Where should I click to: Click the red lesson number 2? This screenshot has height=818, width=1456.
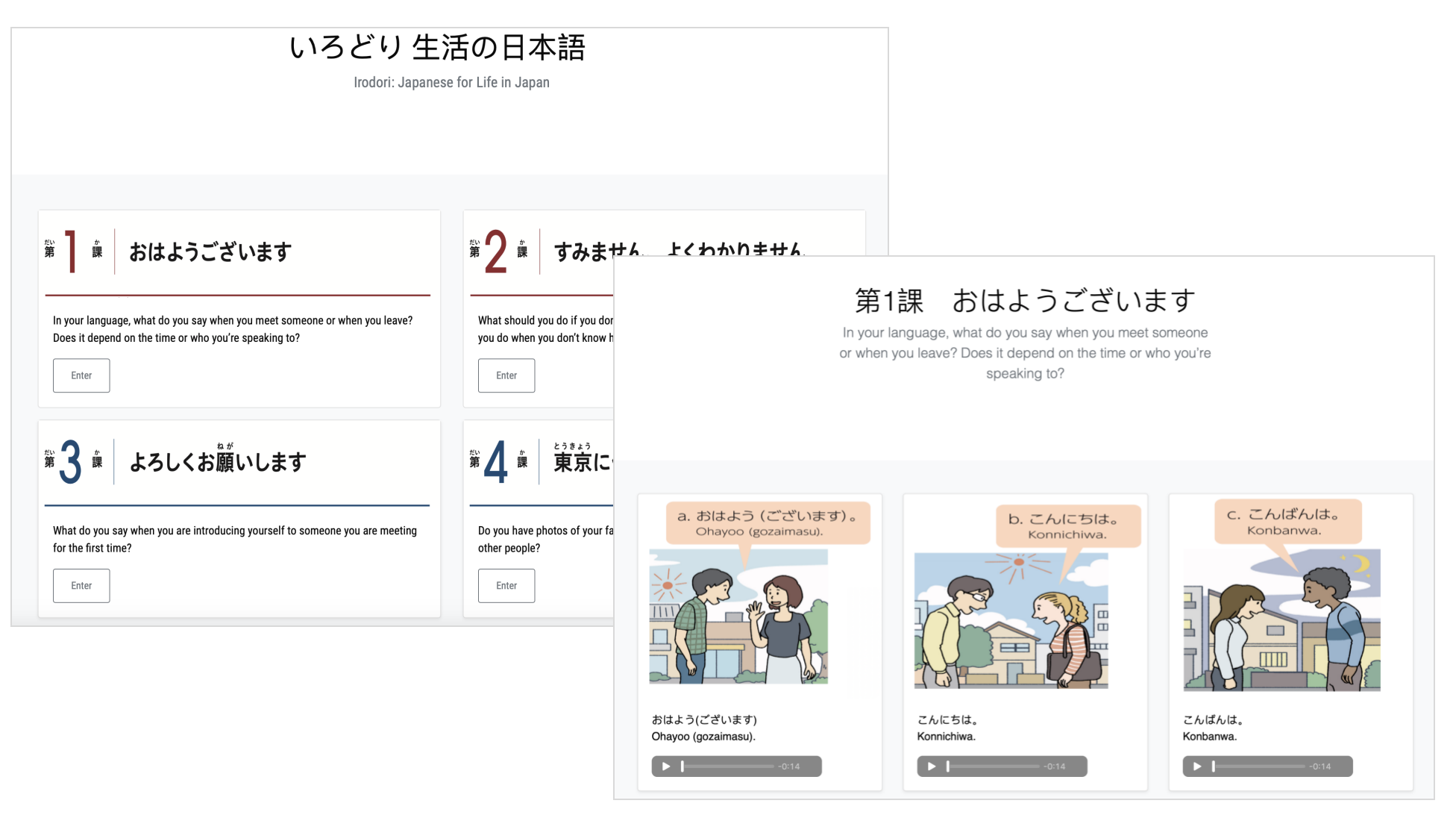[x=496, y=252]
